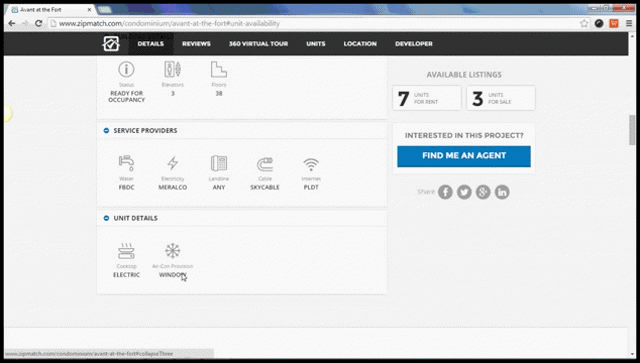Open the Details nav tab
Viewport: 640px width, 363px height.
pyautogui.click(x=151, y=44)
